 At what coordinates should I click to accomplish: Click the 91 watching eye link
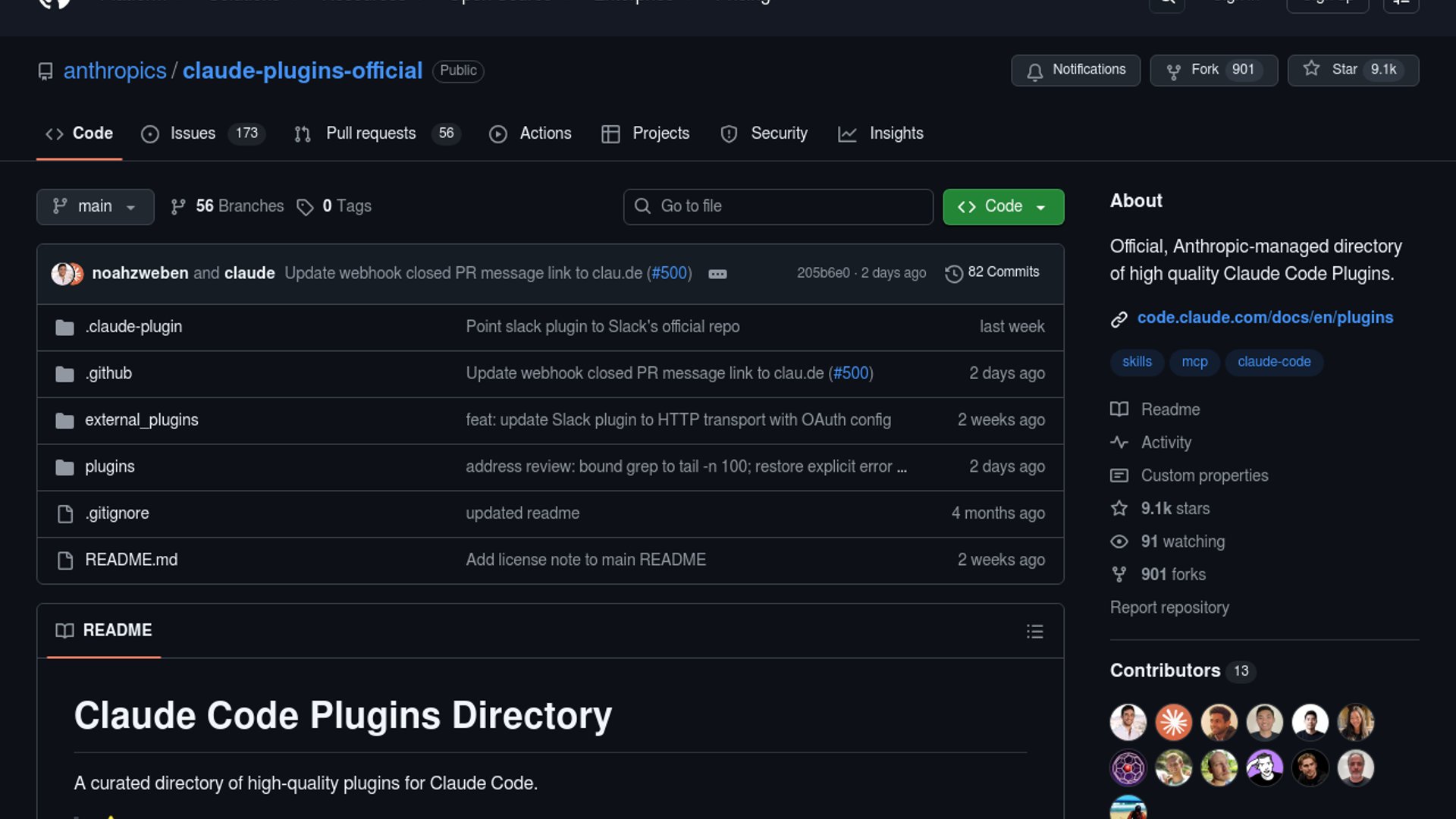1182,541
